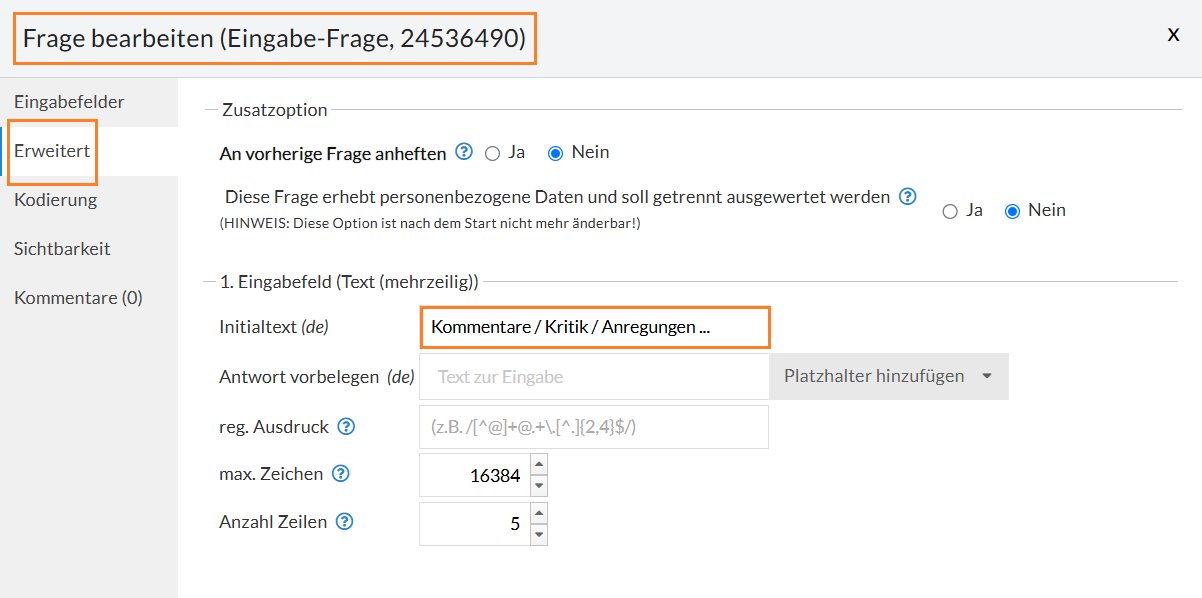1202x598 pixels.
Task: Open help icon for personenbezogene Daten option
Action: [x=907, y=196]
